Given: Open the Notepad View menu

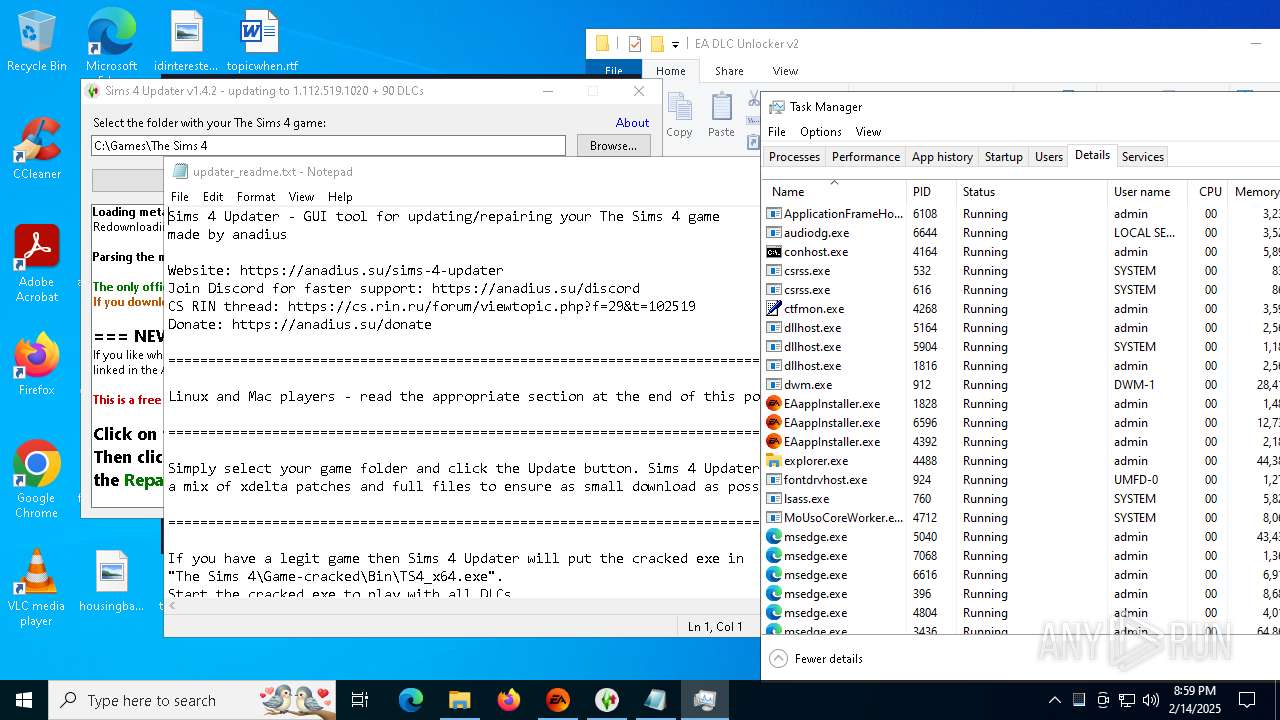Looking at the screenshot, I should coord(301,197).
